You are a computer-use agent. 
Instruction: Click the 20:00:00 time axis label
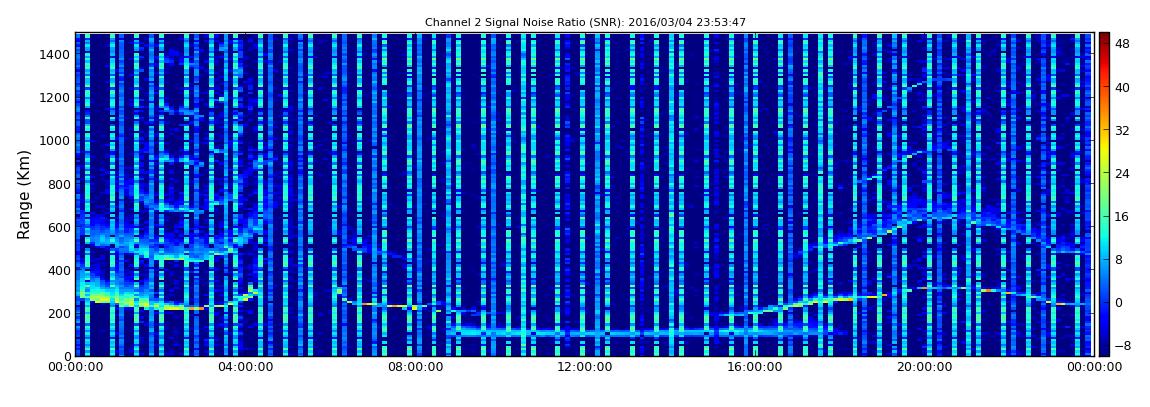[x=924, y=367]
